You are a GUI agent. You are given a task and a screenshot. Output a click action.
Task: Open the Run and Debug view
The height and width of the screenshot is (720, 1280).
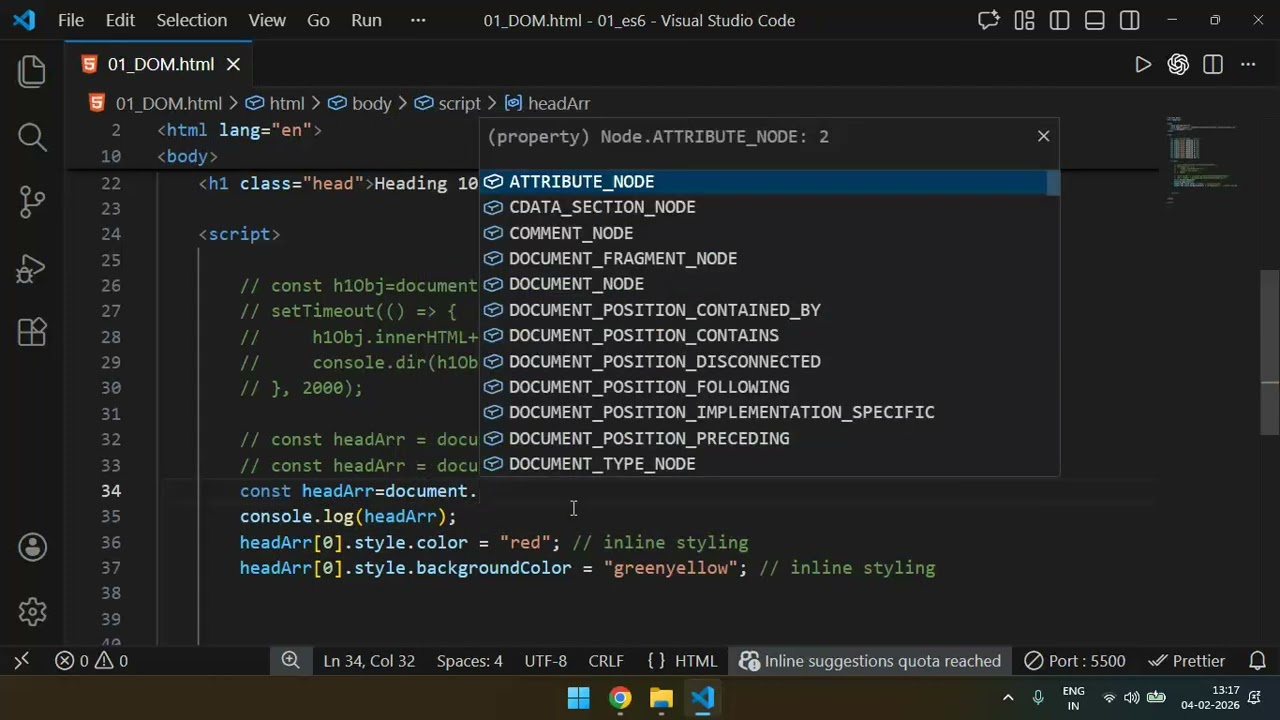32,267
